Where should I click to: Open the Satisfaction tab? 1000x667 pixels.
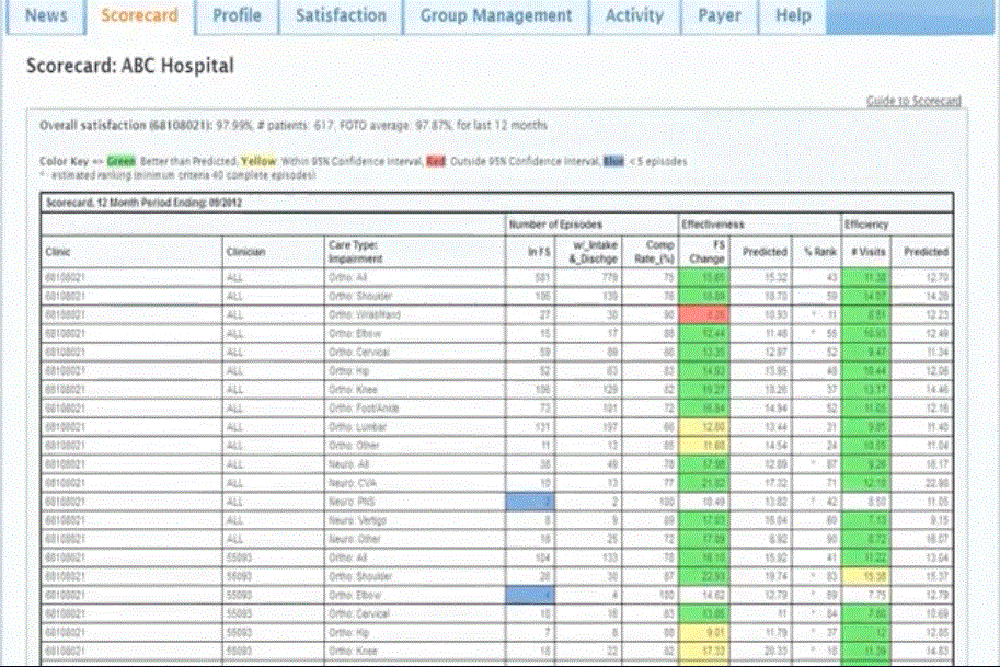click(x=341, y=16)
